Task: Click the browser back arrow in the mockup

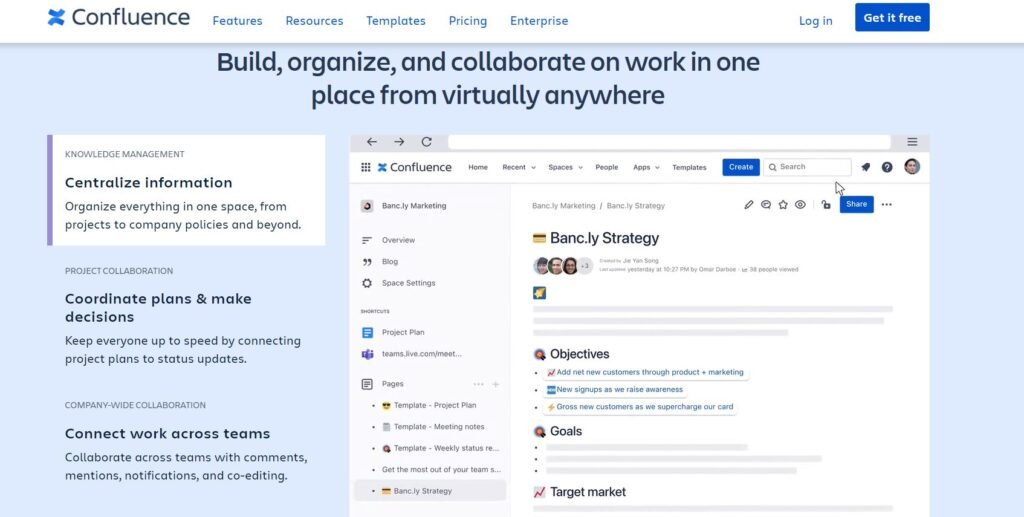Action: [372, 142]
